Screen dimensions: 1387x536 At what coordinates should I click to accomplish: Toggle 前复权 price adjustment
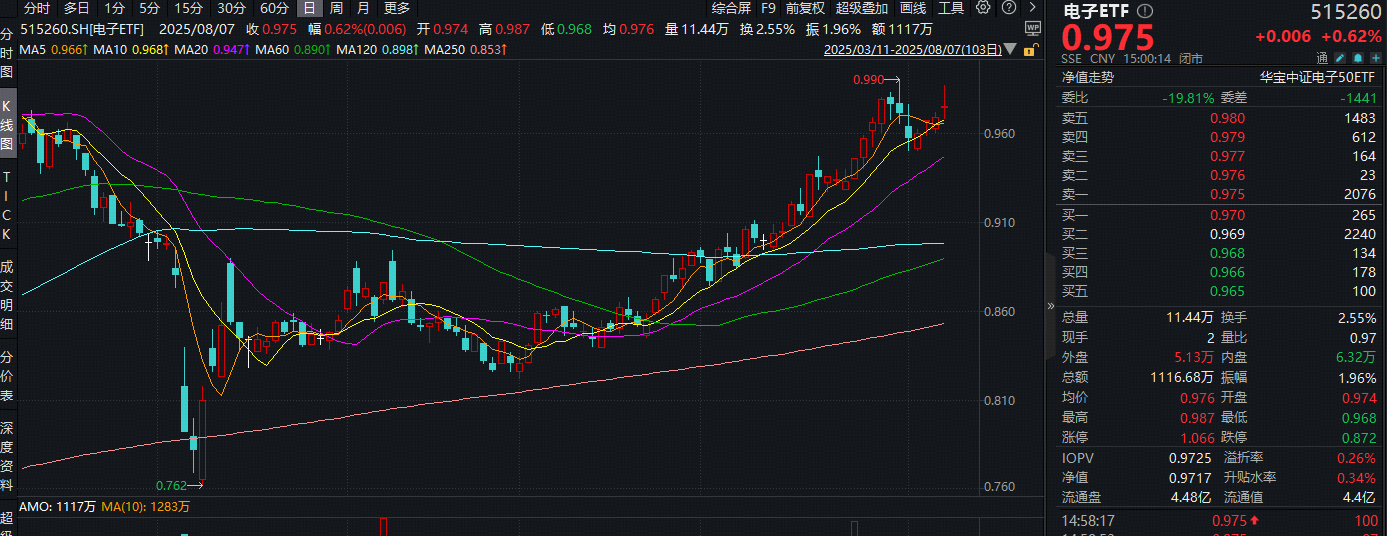[805, 8]
